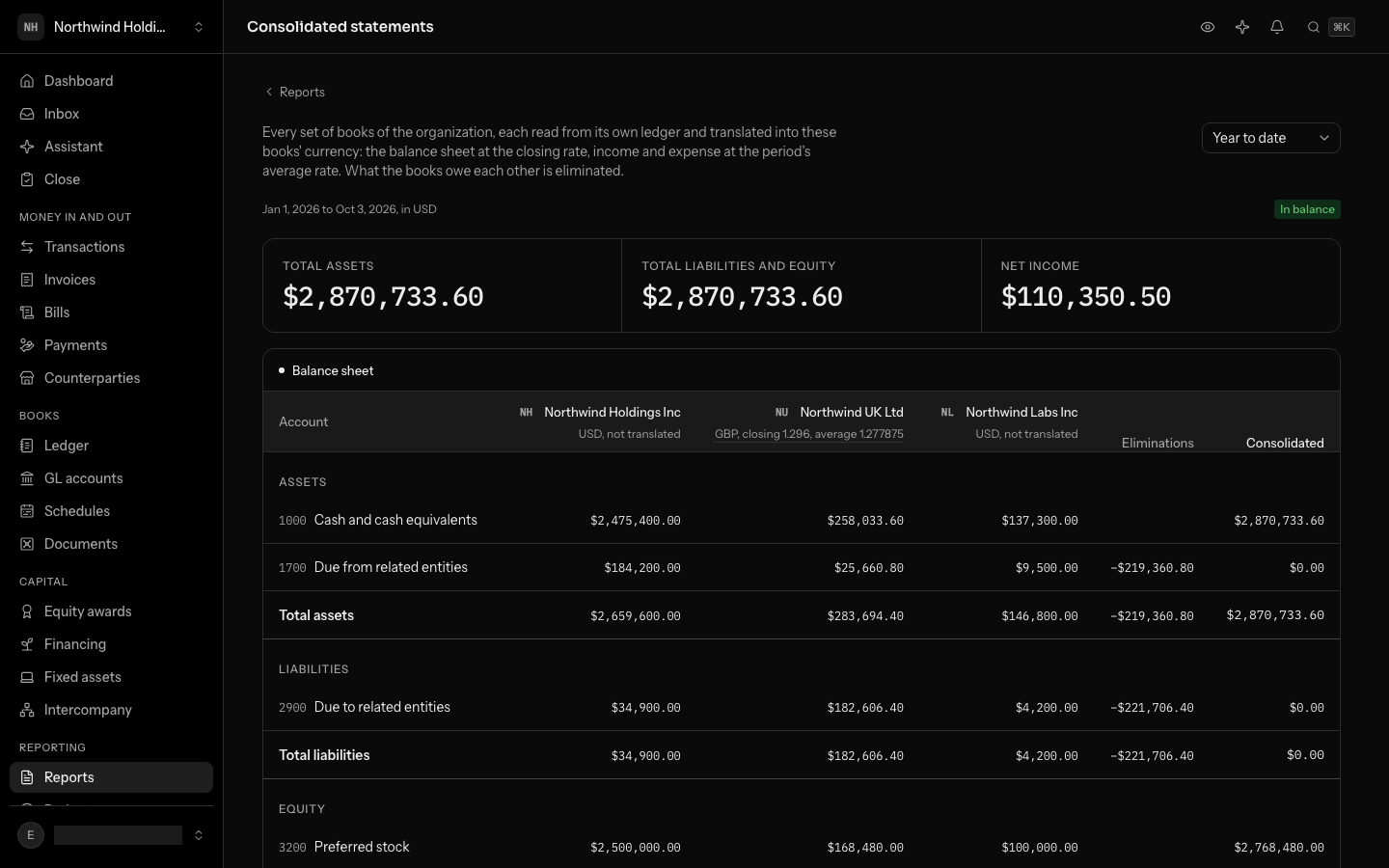Click the Northwind UK Ltd GBP rate subtitle

tap(808, 434)
